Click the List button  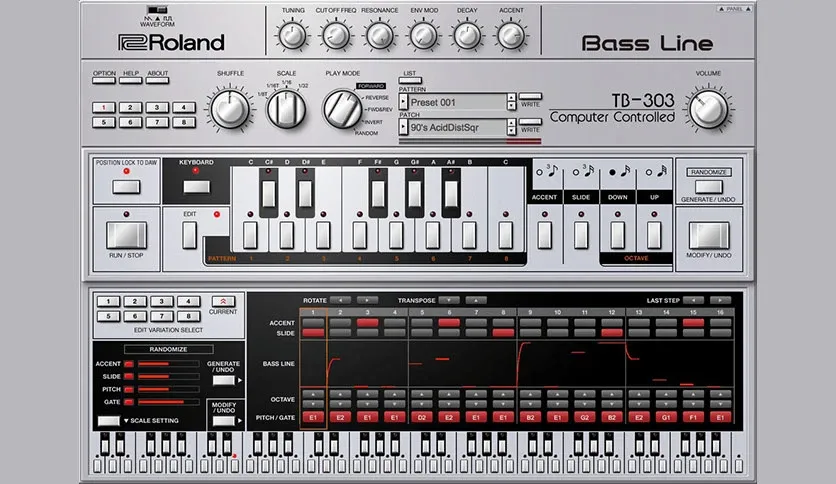pos(410,80)
